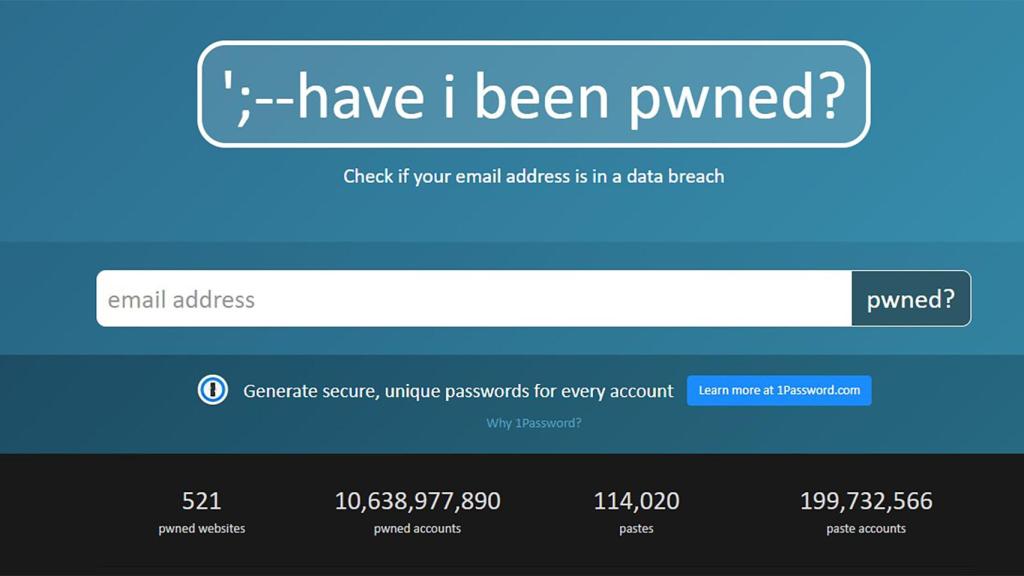Select the "';--have i been pwned?" logo
This screenshot has width=1024, height=576.
pyautogui.click(x=534, y=95)
